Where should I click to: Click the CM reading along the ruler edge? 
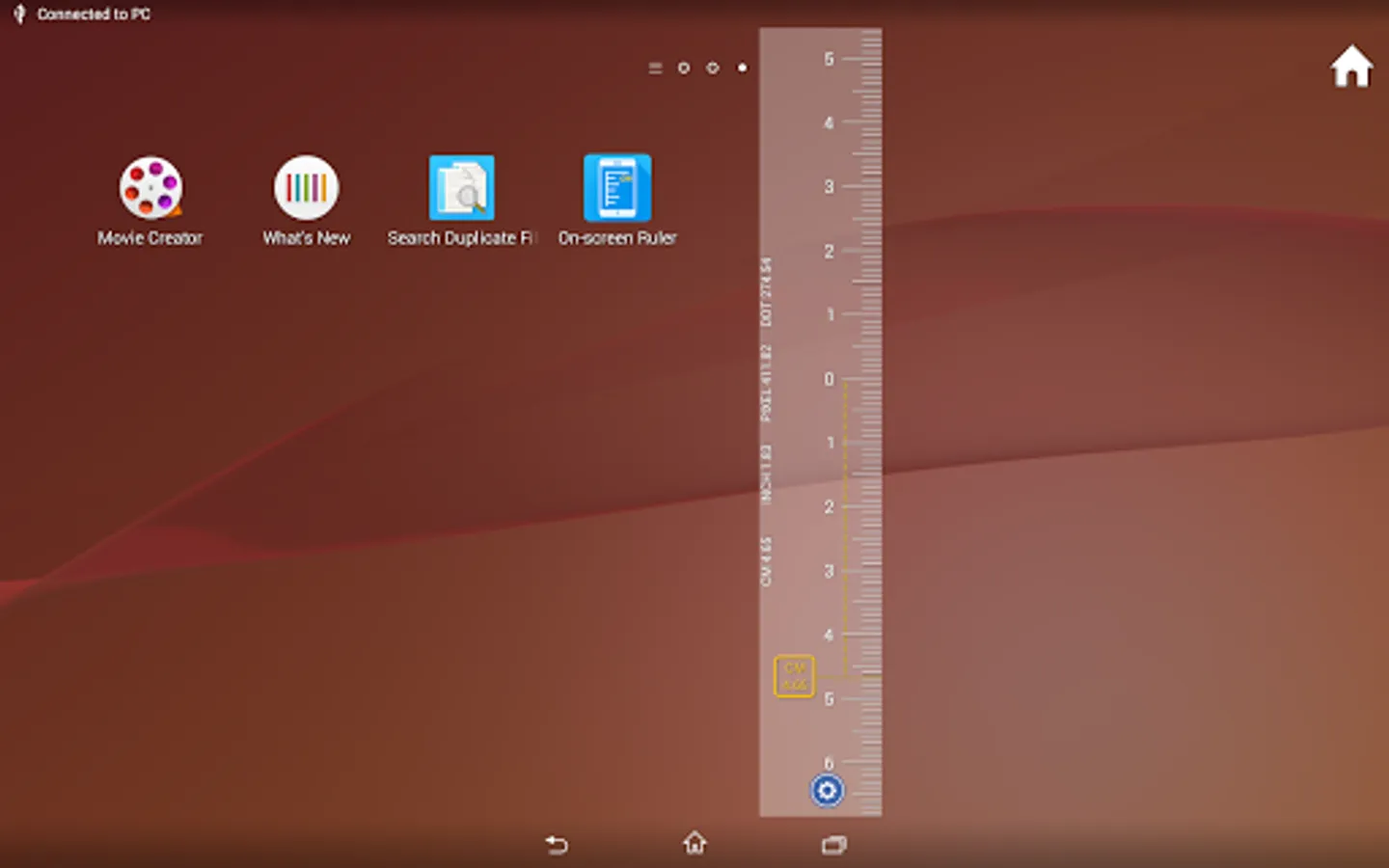click(766, 561)
